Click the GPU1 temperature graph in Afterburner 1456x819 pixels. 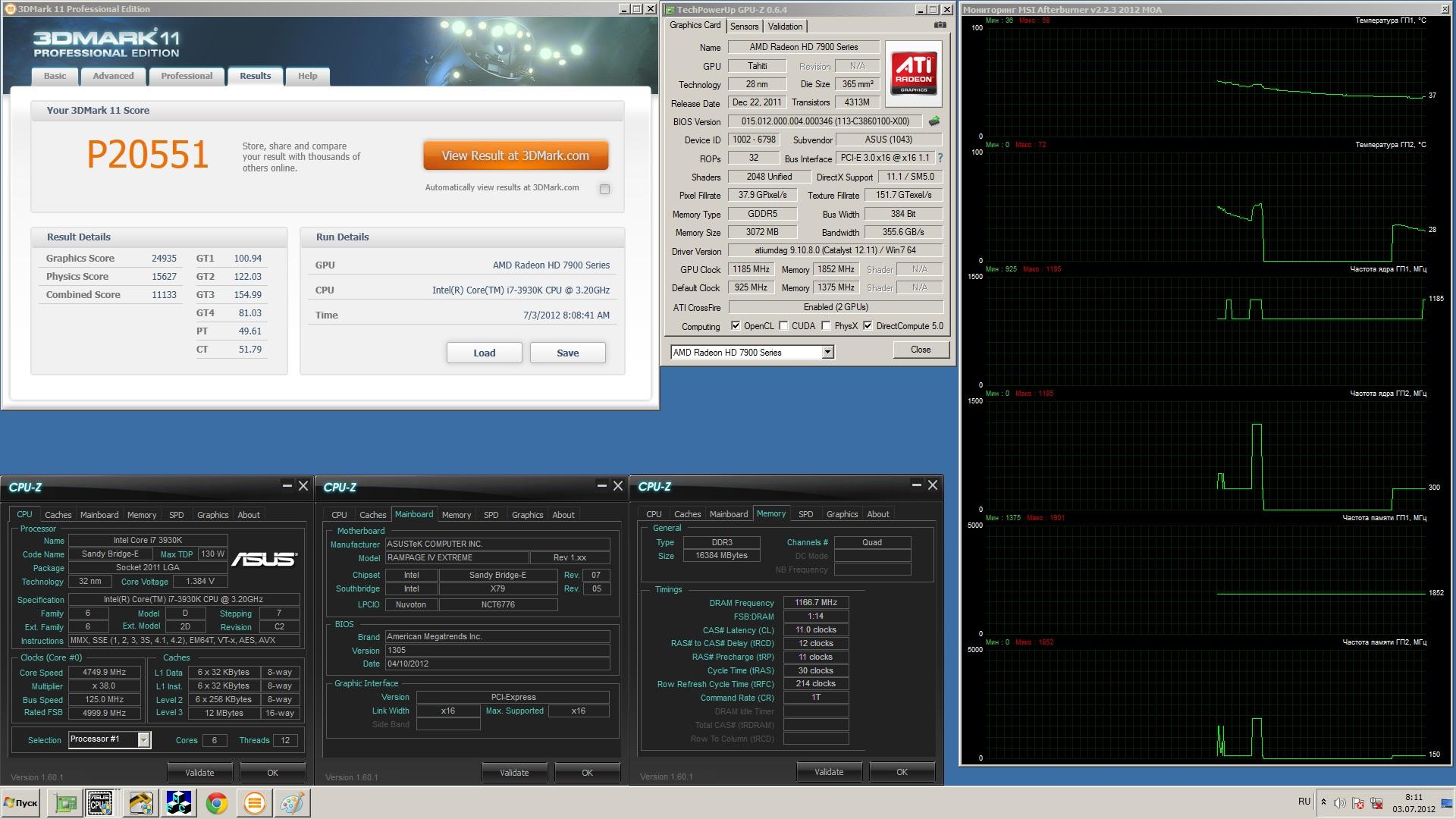(1206, 82)
